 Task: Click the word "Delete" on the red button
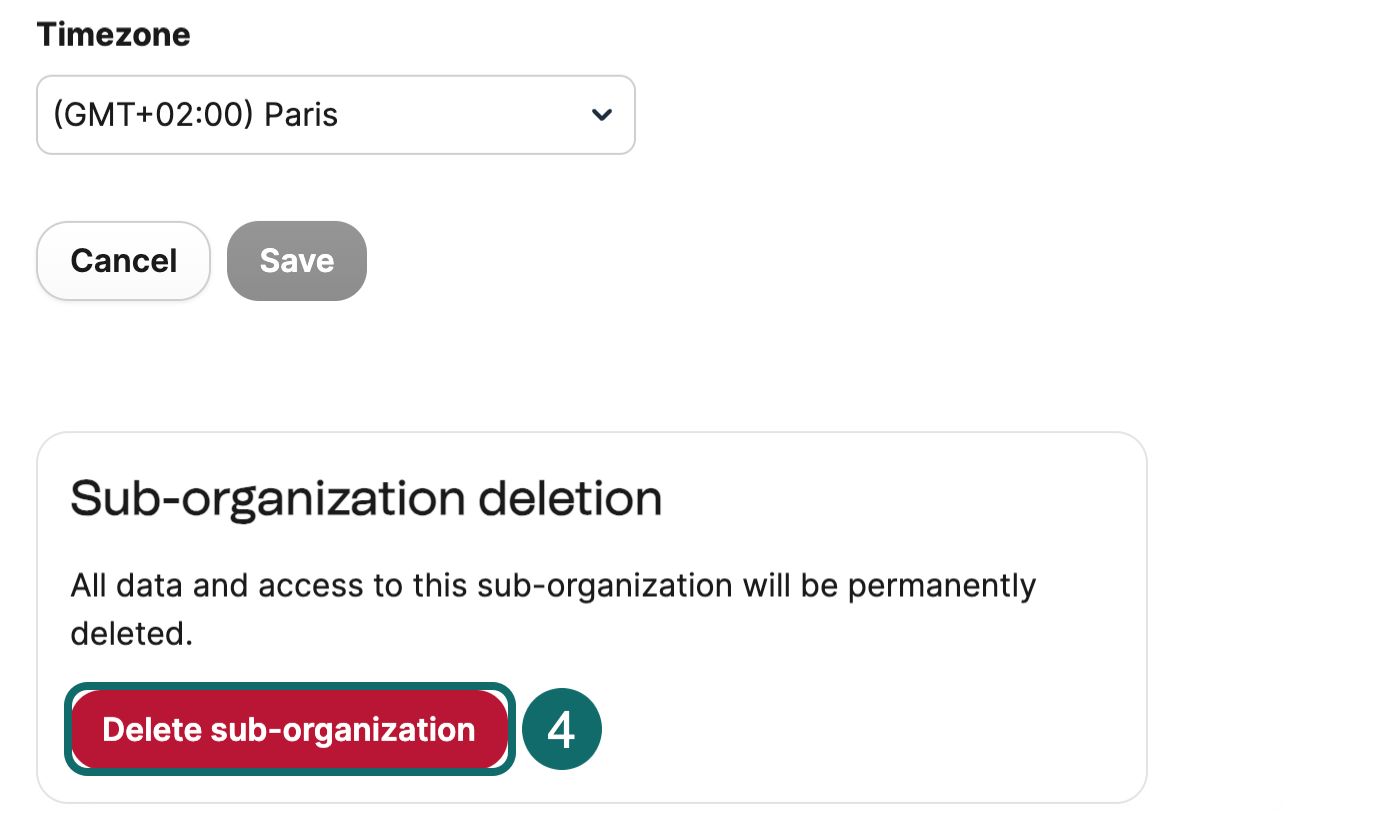(152, 729)
